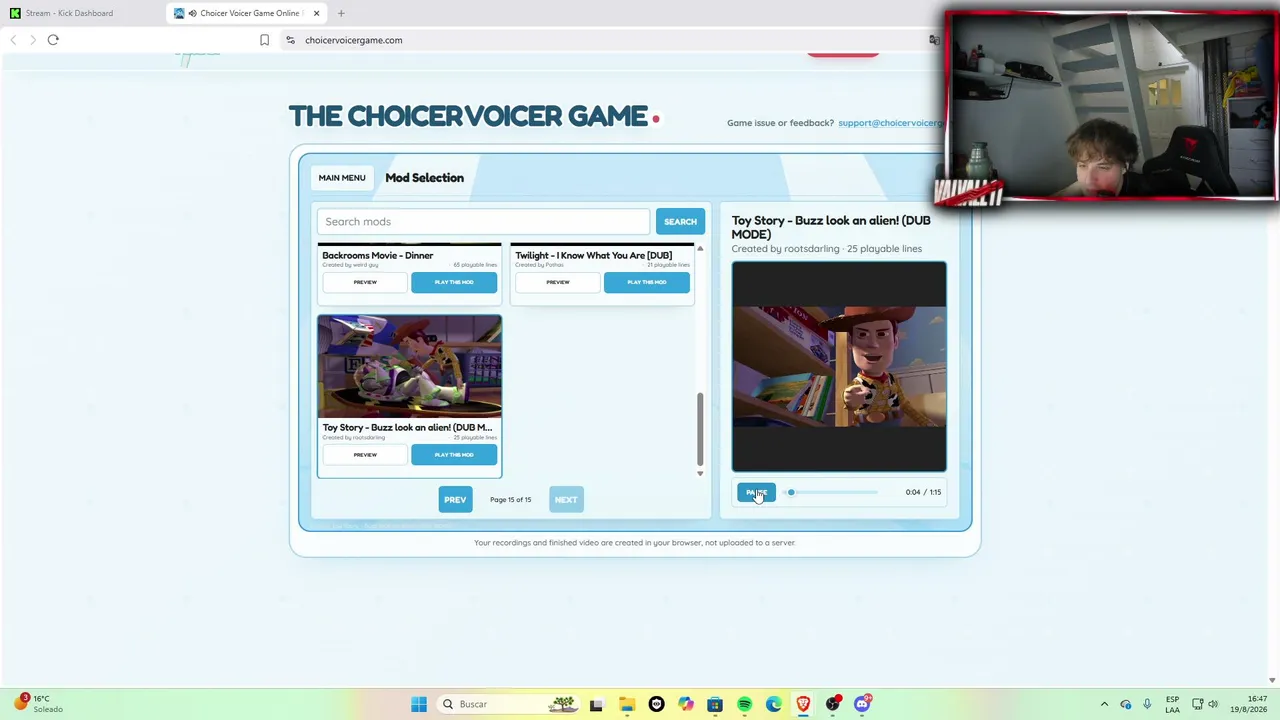Screen dimensions: 1280x720
Task: Switch to the Stream - Kick Dashboard tab
Action: pyautogui.click(x=70, y=13)
